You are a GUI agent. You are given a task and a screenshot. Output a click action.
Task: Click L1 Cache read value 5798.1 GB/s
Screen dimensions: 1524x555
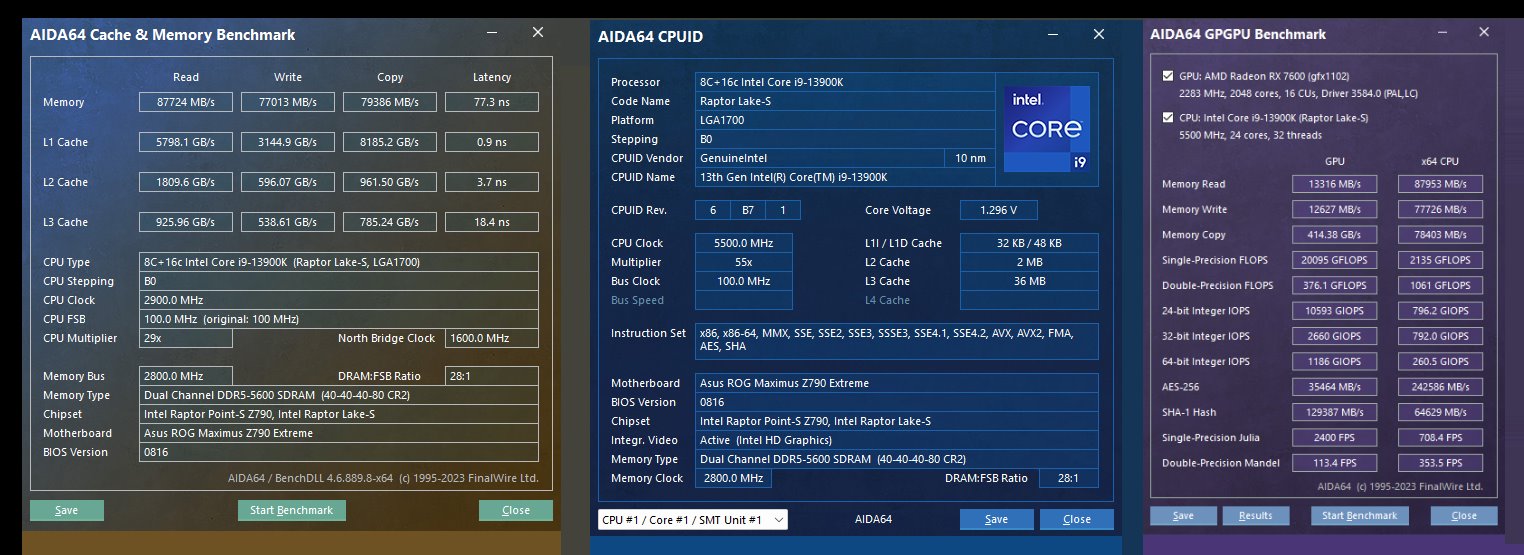tap(186, 142)
